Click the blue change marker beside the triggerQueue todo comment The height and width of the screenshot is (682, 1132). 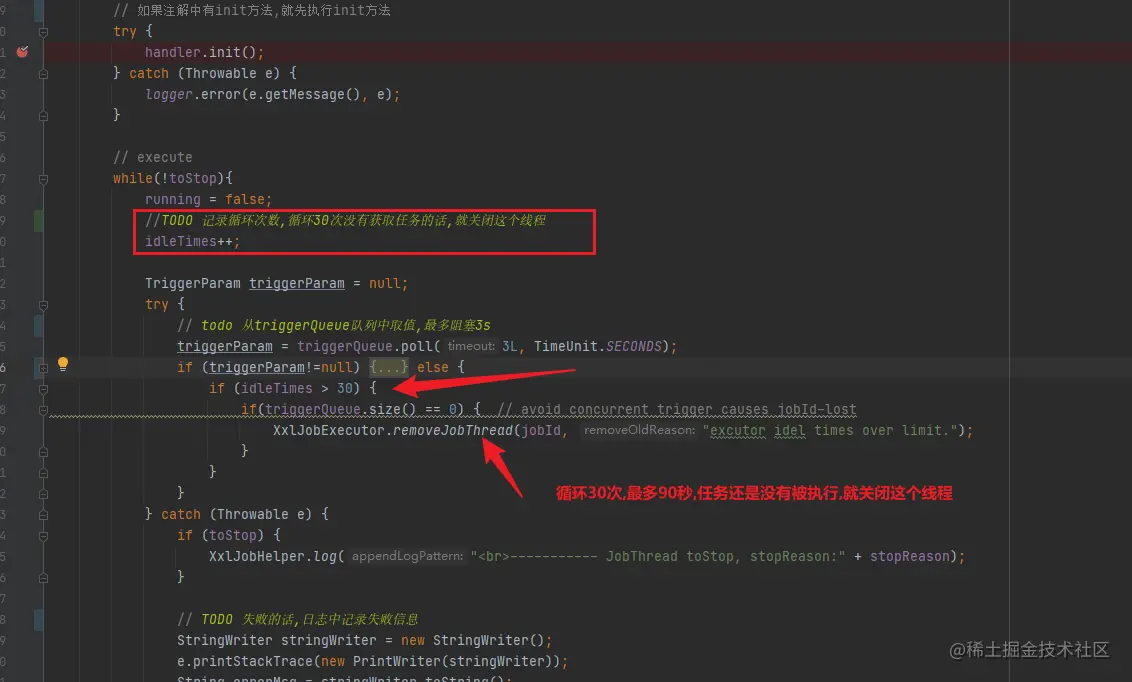pyautogui.click(x=38, y=325)
